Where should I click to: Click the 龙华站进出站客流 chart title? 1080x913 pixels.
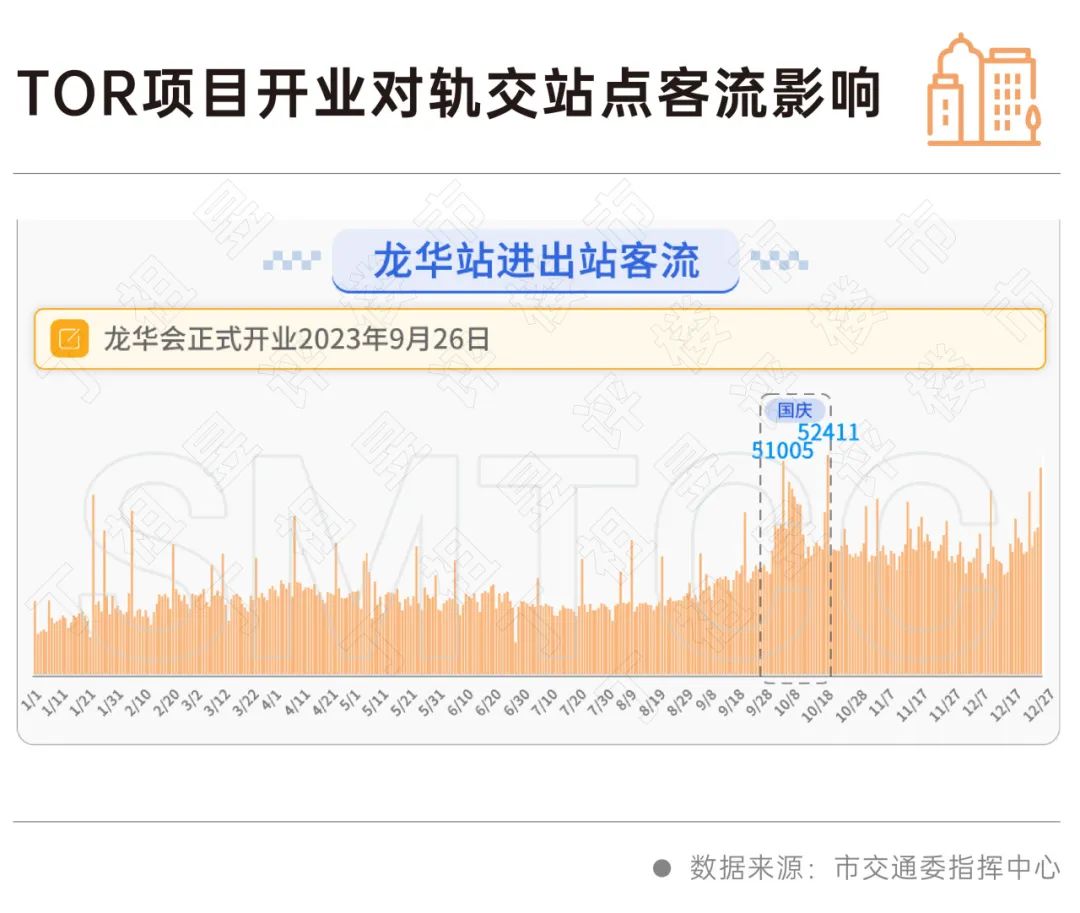point(536,261)
